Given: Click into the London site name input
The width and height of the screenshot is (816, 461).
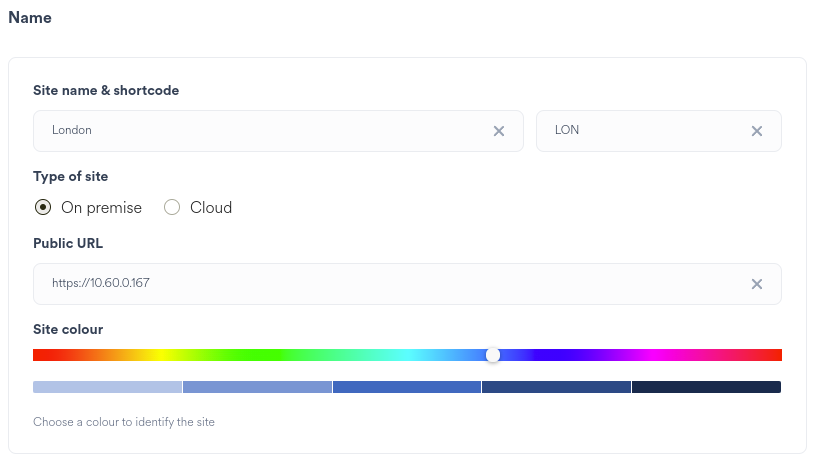Looking at the screenshot, I should tap(260, 131).
